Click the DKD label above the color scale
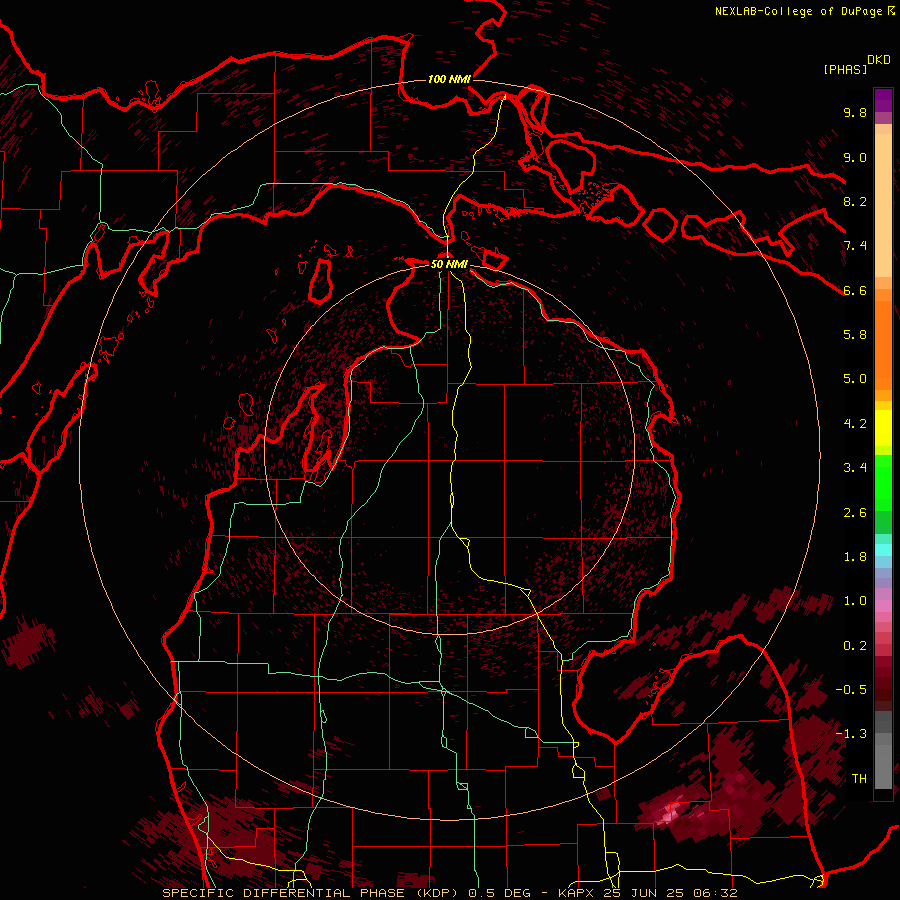Screen dimensions: 900x900 (x=879, y=60)
